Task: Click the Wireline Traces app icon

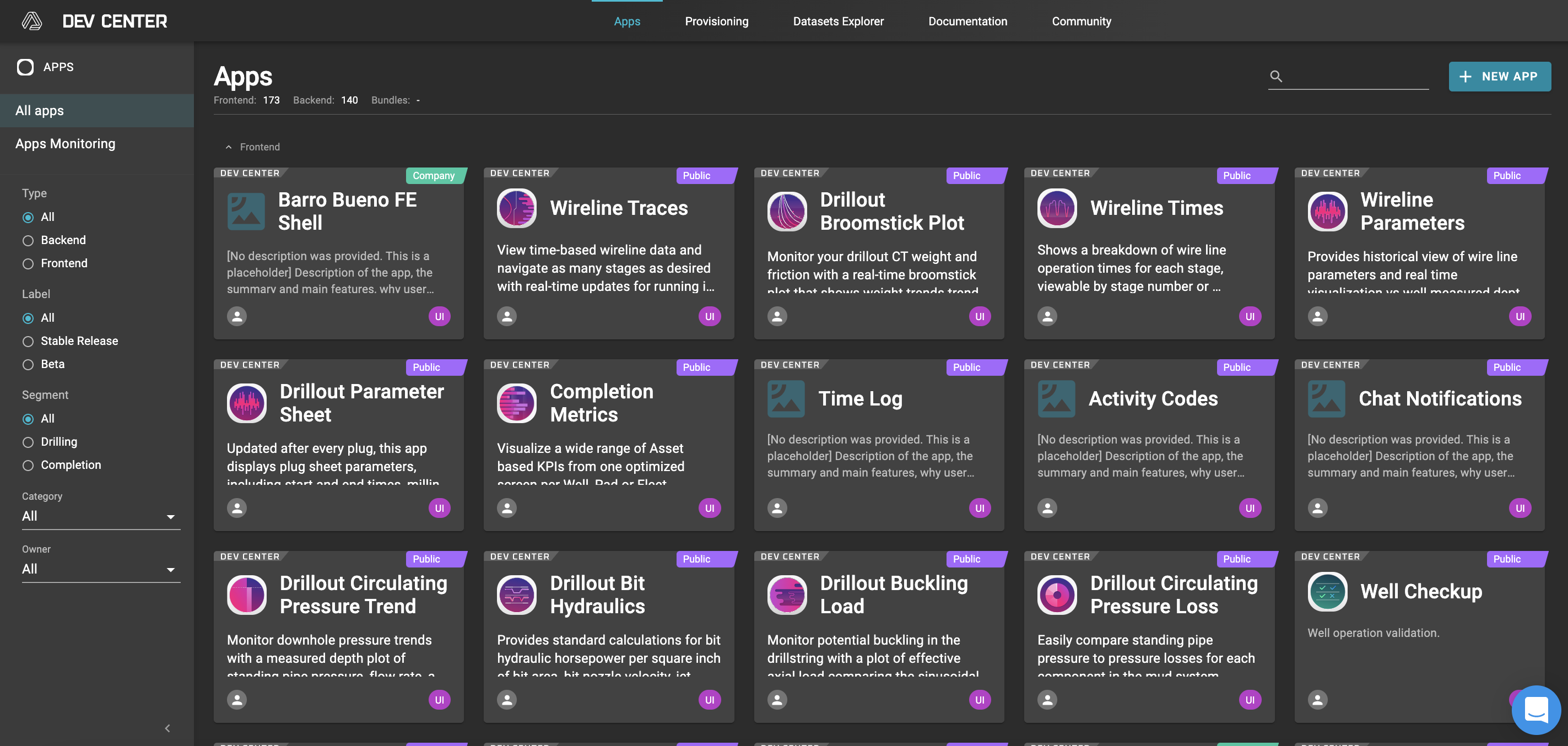Action: (516, 208)
